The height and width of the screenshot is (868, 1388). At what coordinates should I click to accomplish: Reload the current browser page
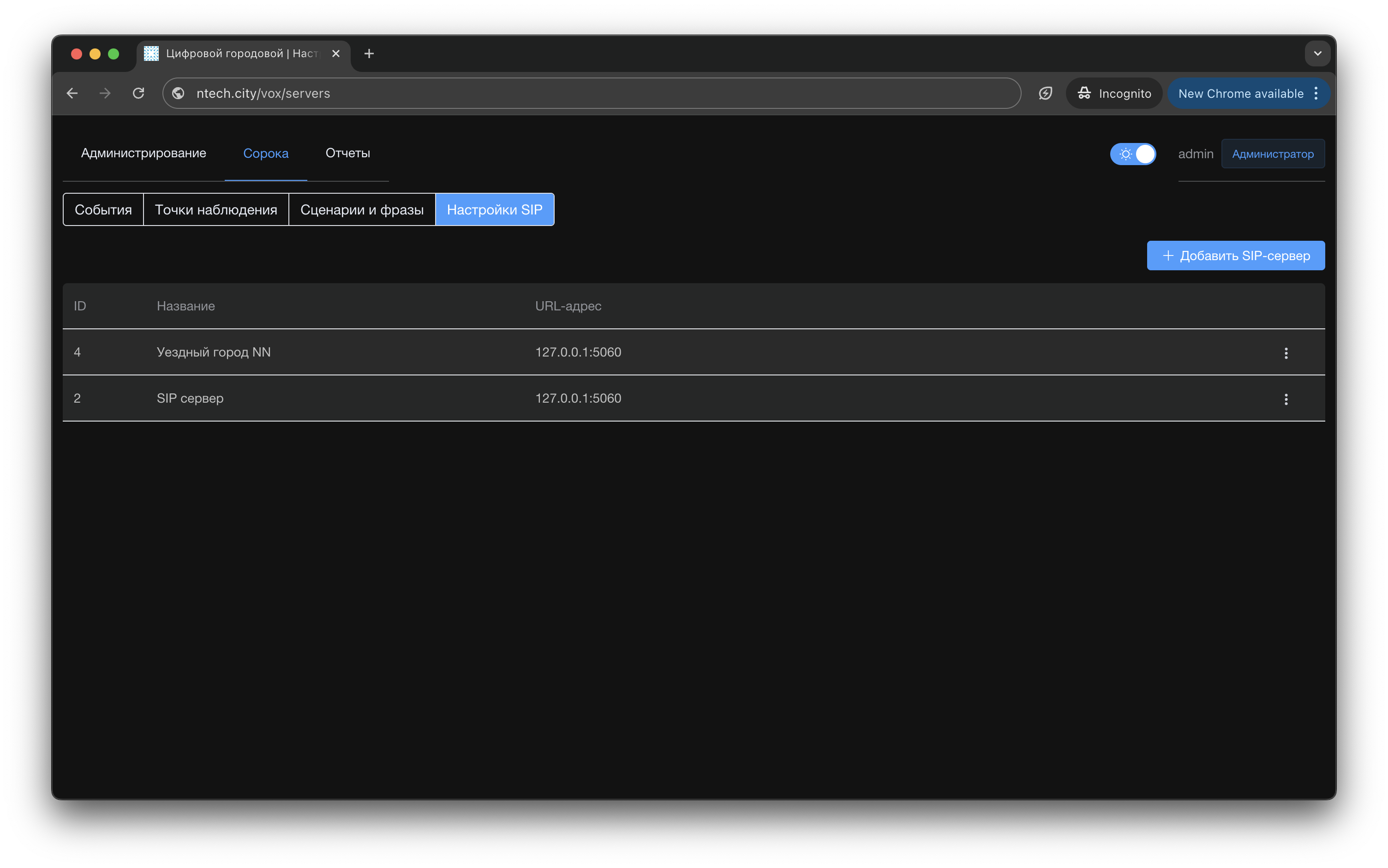[x=138, y=93]
